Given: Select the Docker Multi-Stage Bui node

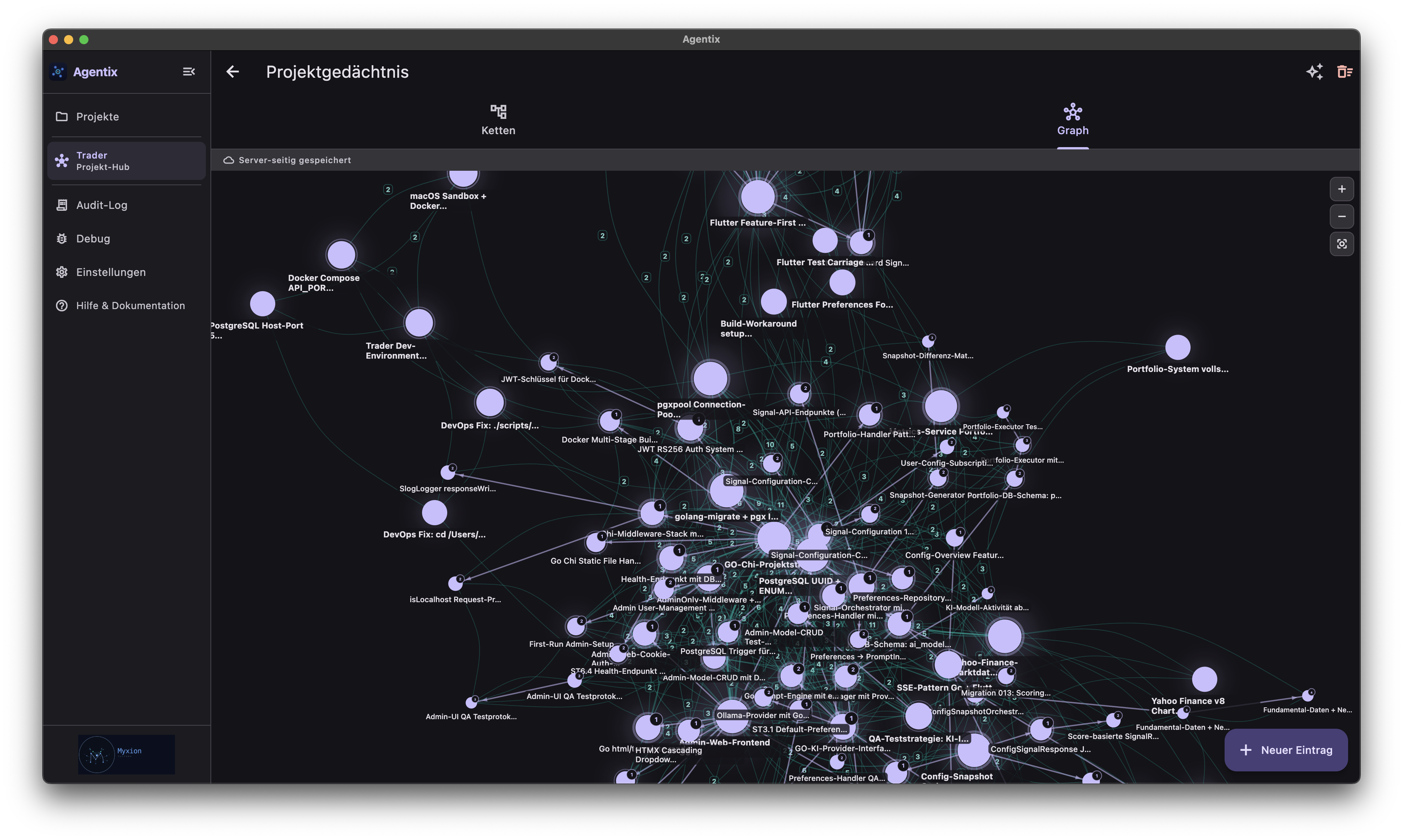Looking at the screenshot, I should point(610,421).
